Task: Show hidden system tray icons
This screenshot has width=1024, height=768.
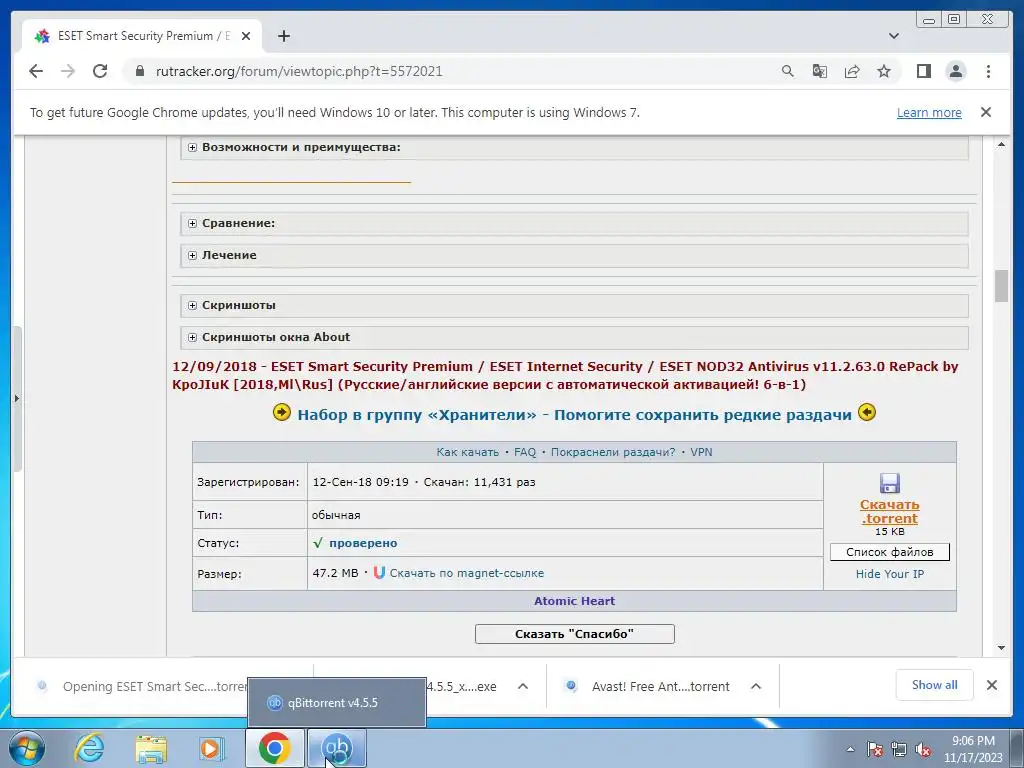Action: click(850, 749)
